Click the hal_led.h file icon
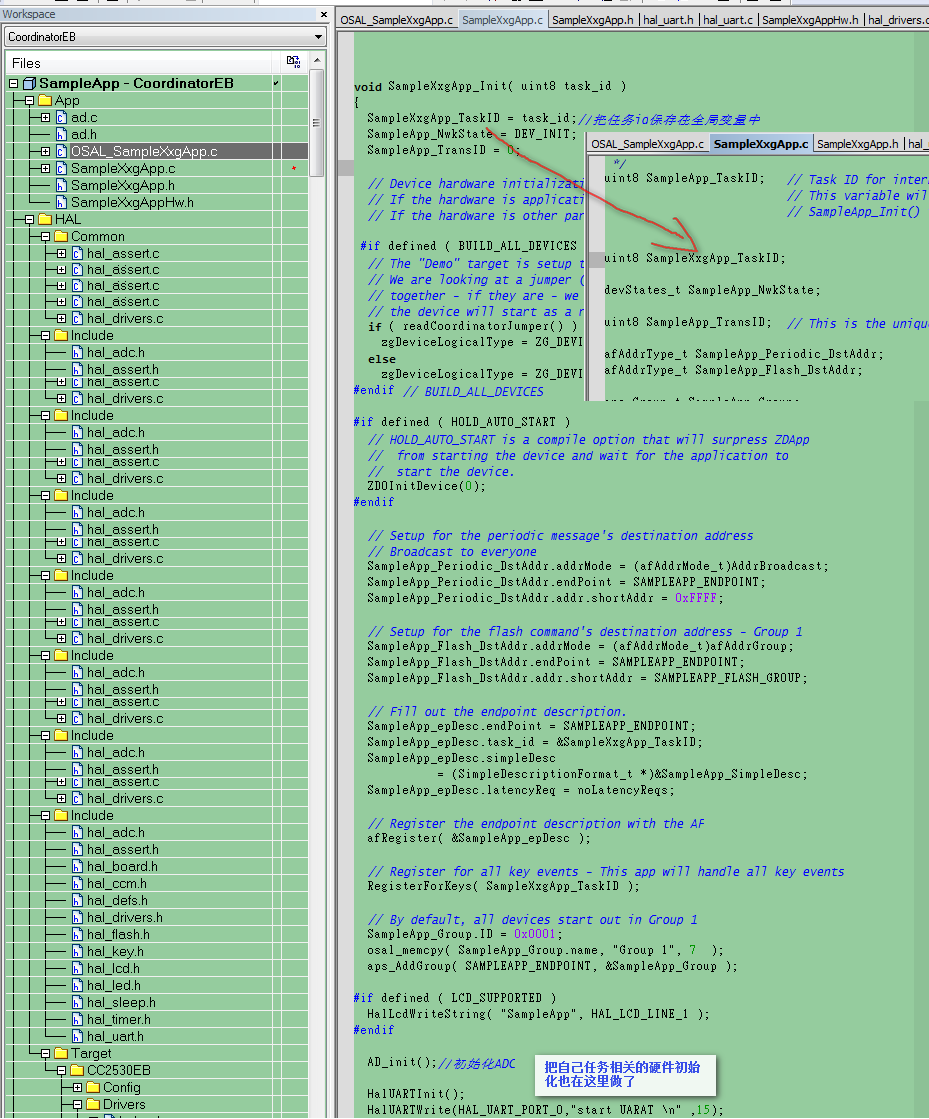Image resolution: width=929 pixels, height=1119 pixels. coord(78,986)
